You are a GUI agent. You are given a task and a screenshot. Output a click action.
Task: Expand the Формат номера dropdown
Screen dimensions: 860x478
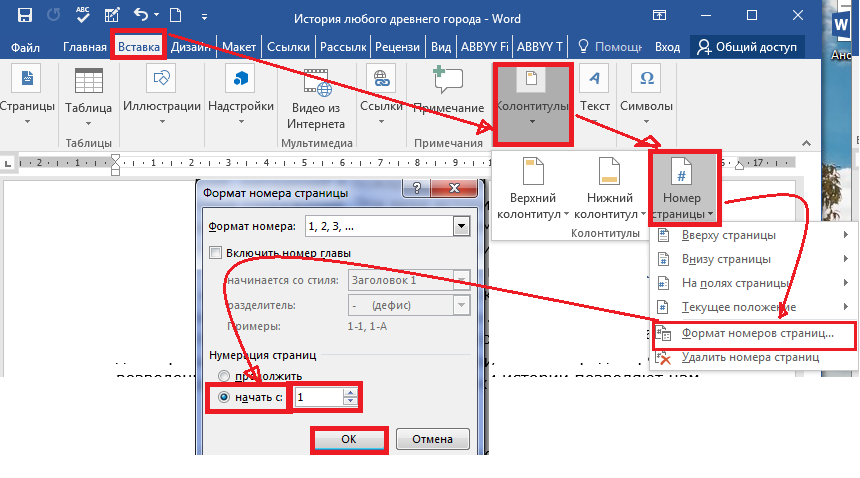(460, 227)
